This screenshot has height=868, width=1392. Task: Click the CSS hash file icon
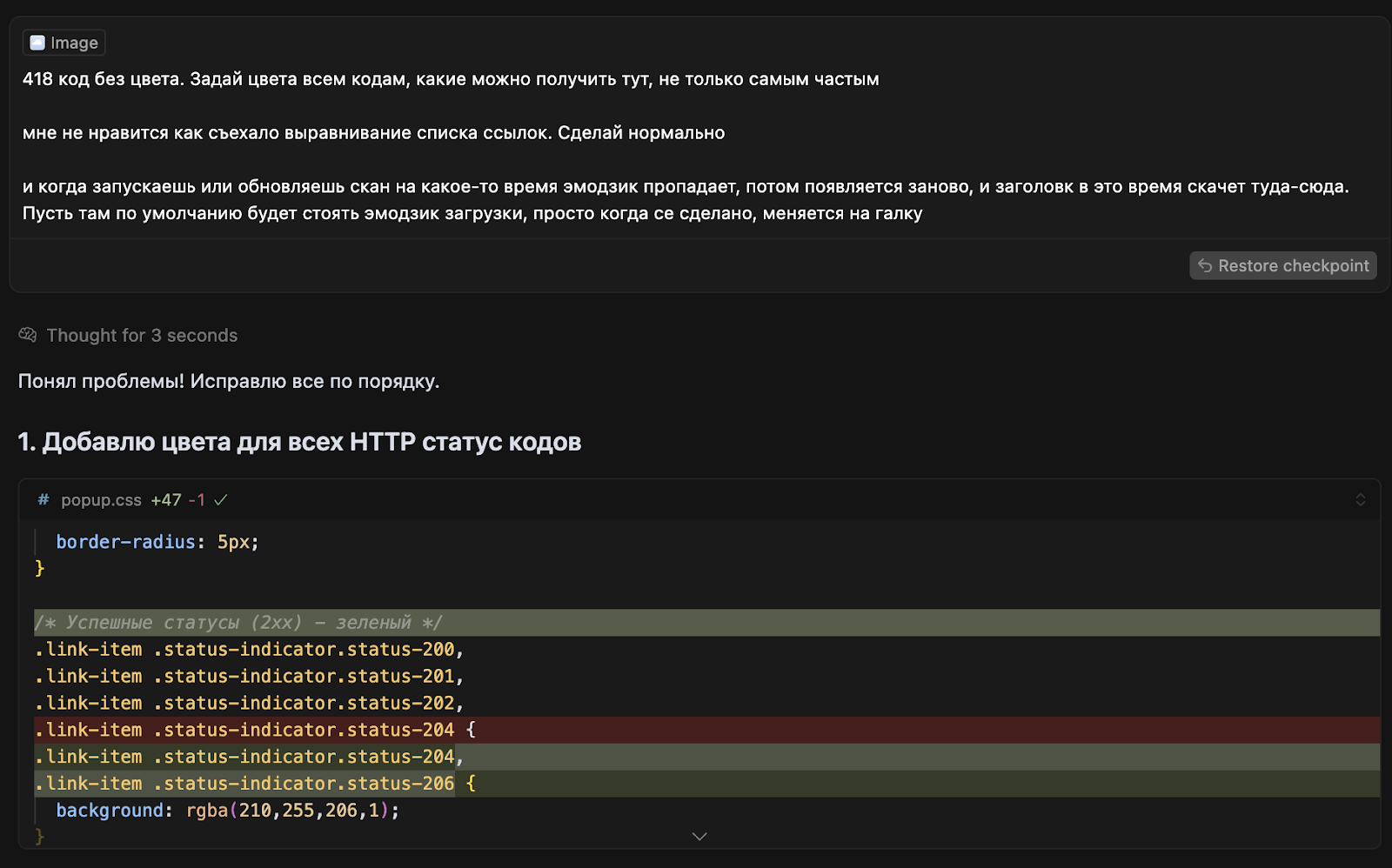click(x=43, y=499)
